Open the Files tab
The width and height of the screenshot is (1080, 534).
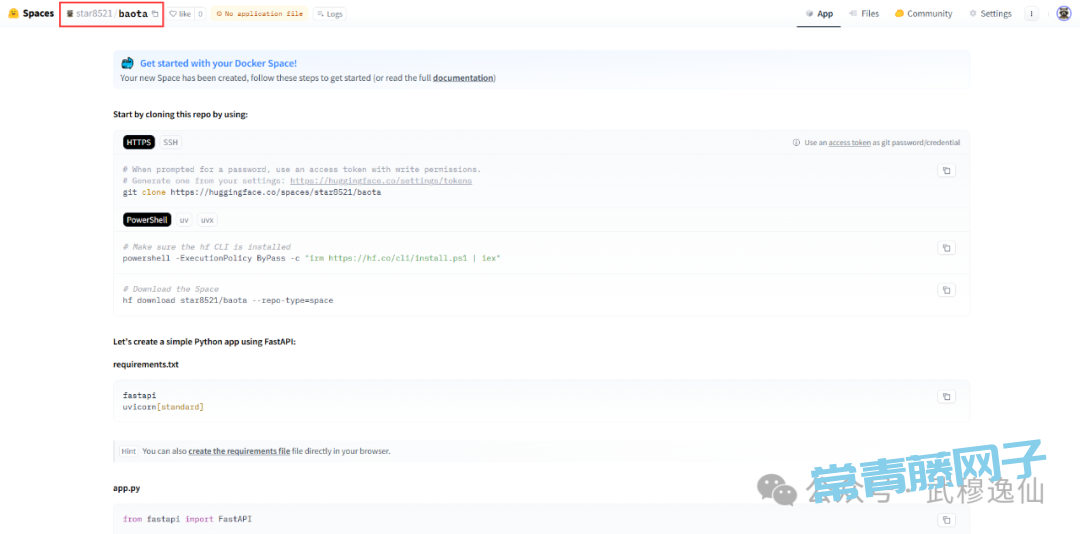(x=864, y=14)
